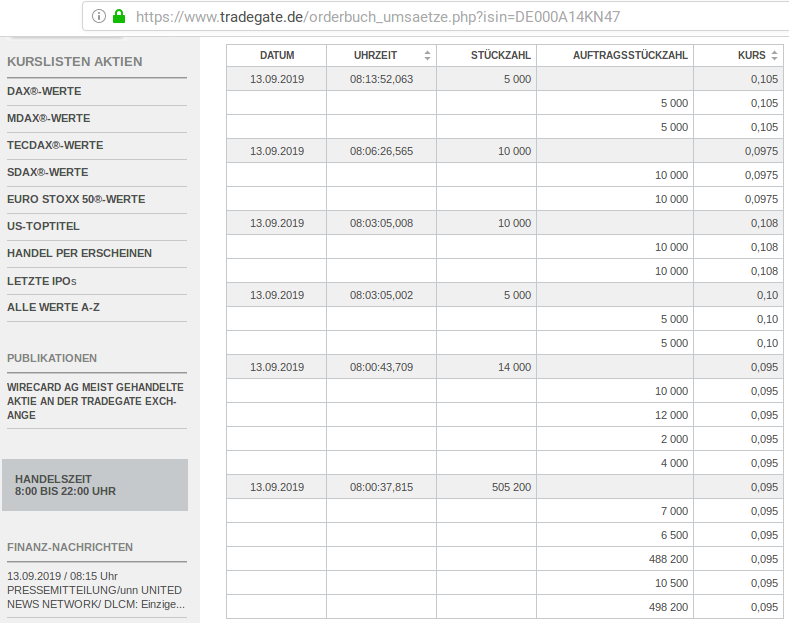The width and height of the screenshot is (789, 623).
Task: Click Stückzahl value 505 200
Action: [x=511, y=487]
